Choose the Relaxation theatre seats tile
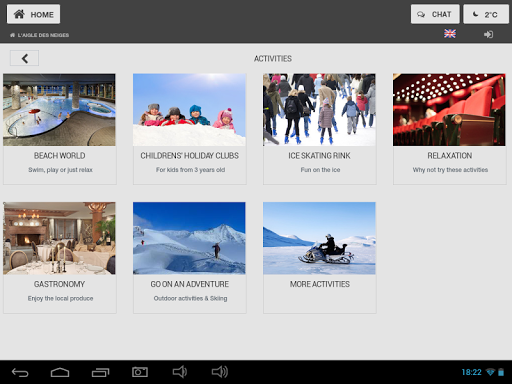Viewport: 512px width, 384px height. [x=449, y=110]
